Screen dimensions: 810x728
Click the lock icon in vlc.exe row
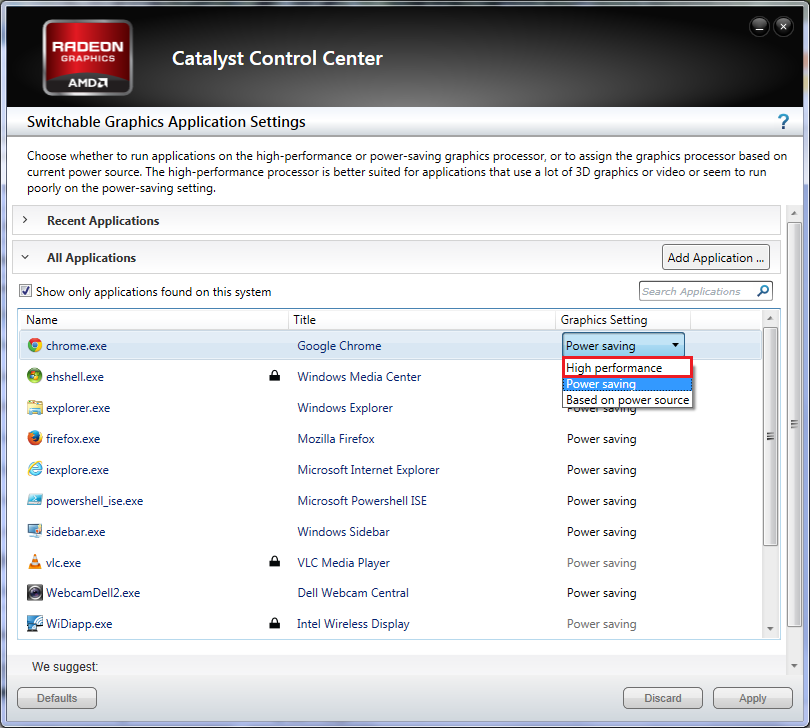[x=275, y=561]
